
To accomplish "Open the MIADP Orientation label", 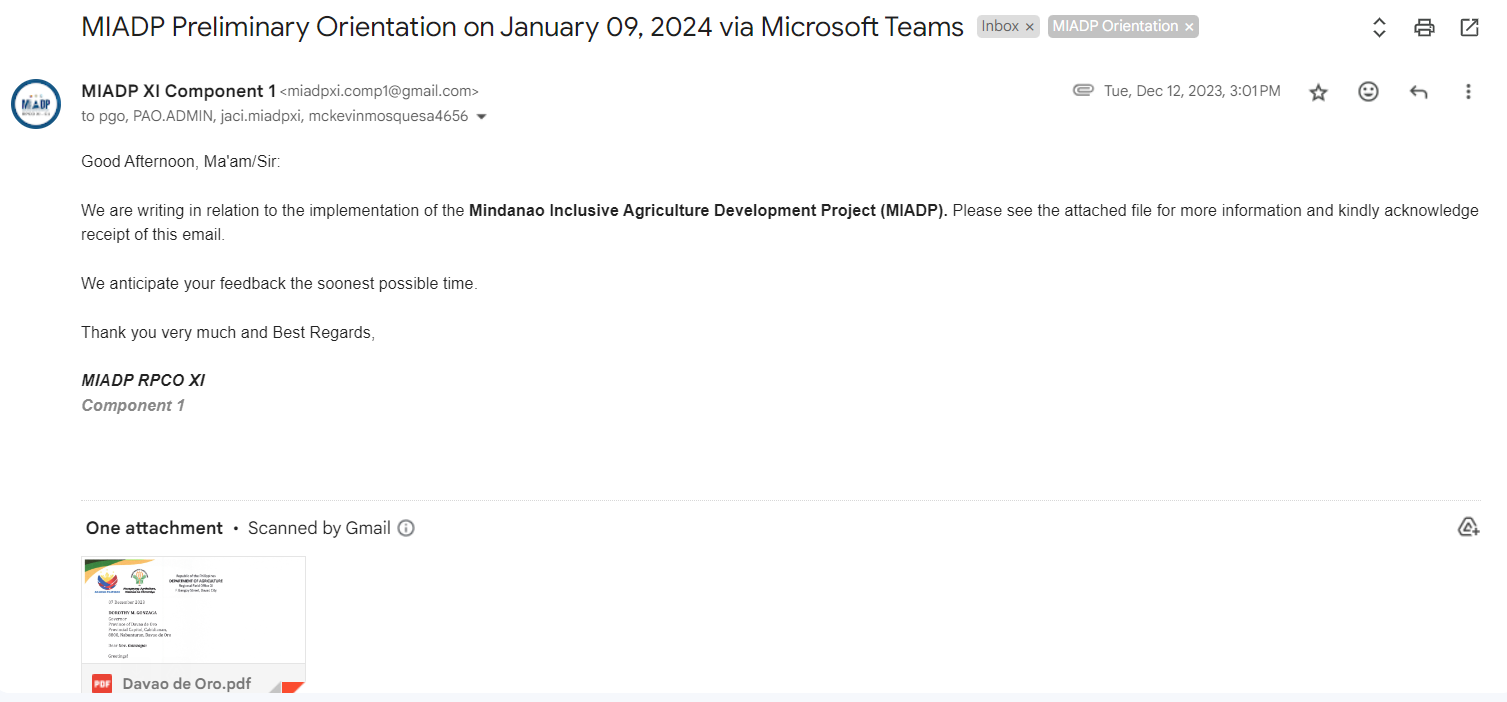I will click(x=1114, y=27).
